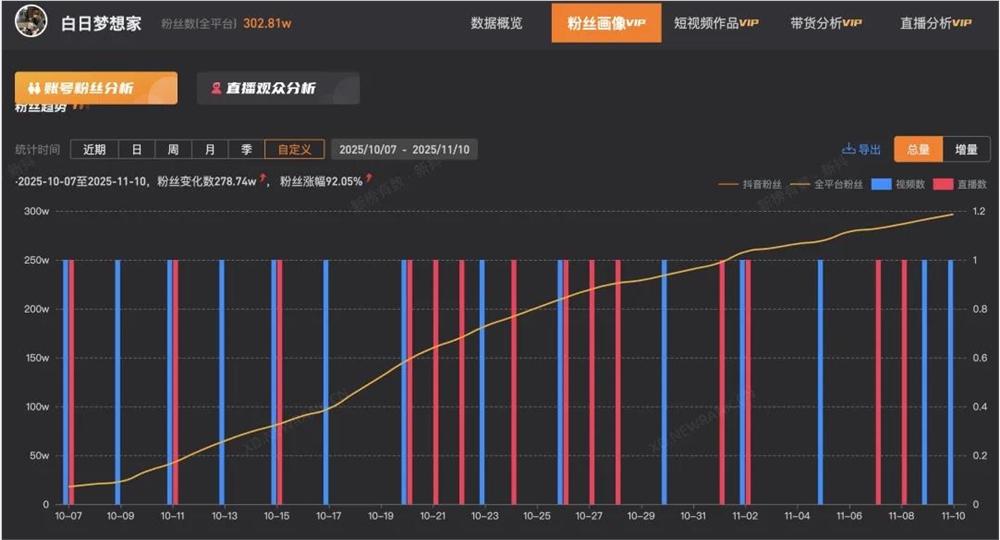The image size is (1000, 540).
Task: Click the blue video bar at 11-10
Action: click(950, 382)
